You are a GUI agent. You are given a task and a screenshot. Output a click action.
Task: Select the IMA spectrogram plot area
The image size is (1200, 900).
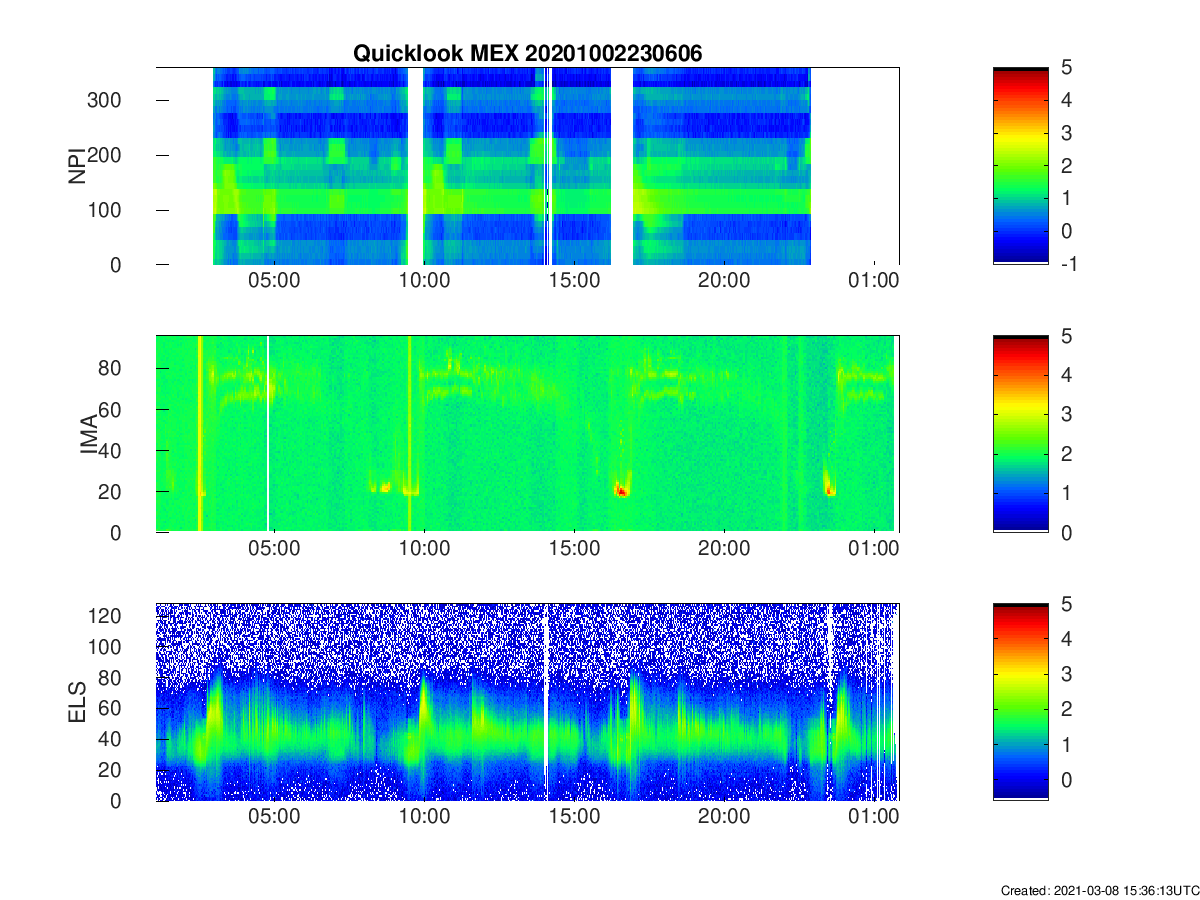pyautogui.click(x=527, y=433)
